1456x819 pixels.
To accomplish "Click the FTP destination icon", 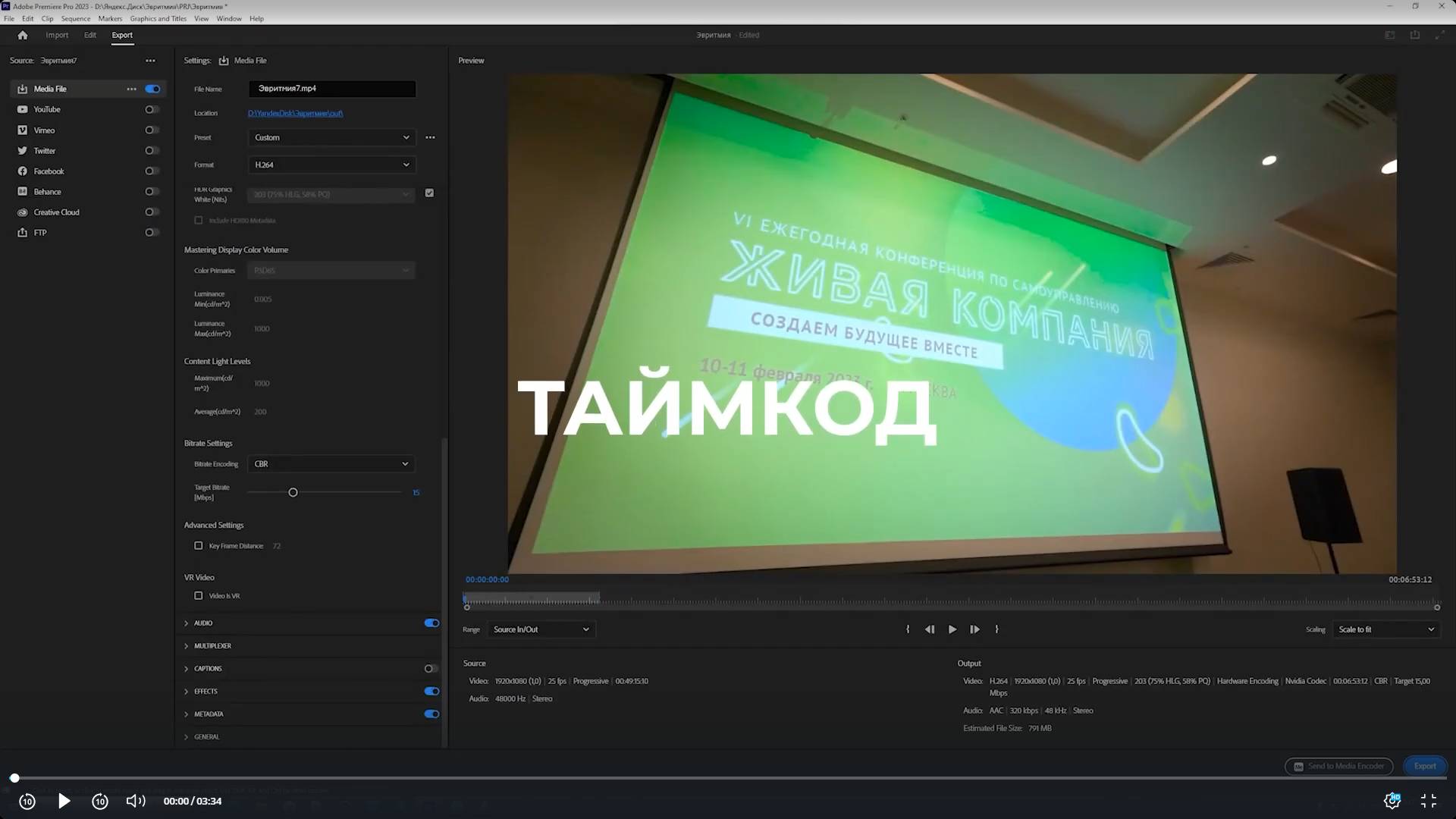I will (x=23, y=232).
